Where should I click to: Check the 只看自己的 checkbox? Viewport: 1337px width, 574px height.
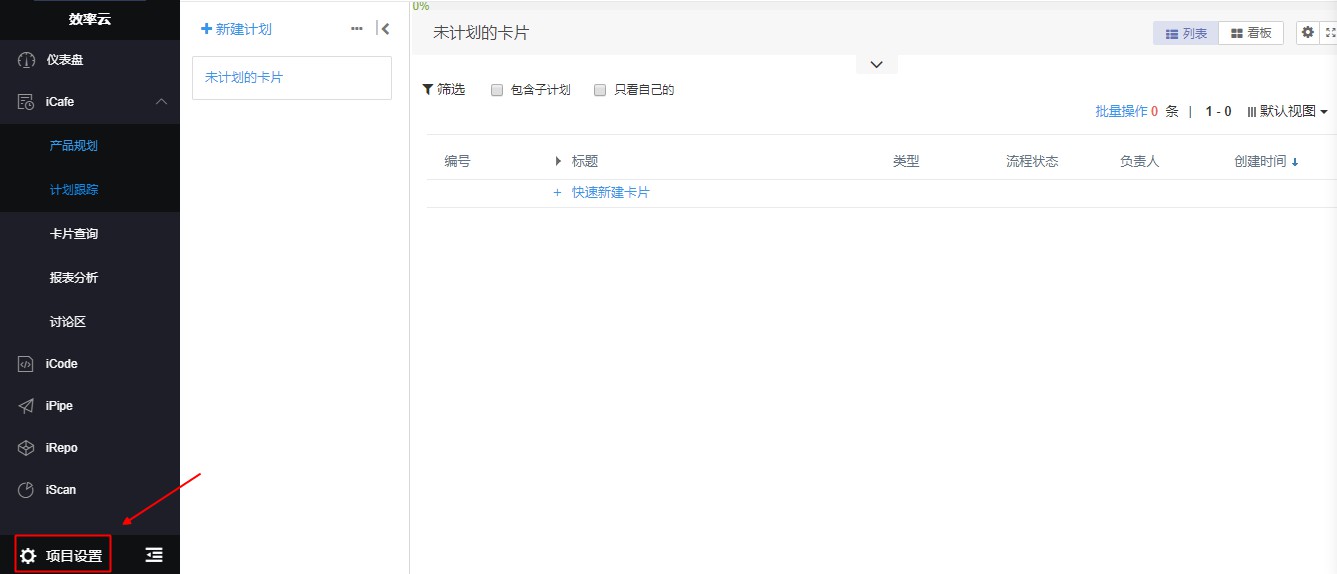(600, 90)
